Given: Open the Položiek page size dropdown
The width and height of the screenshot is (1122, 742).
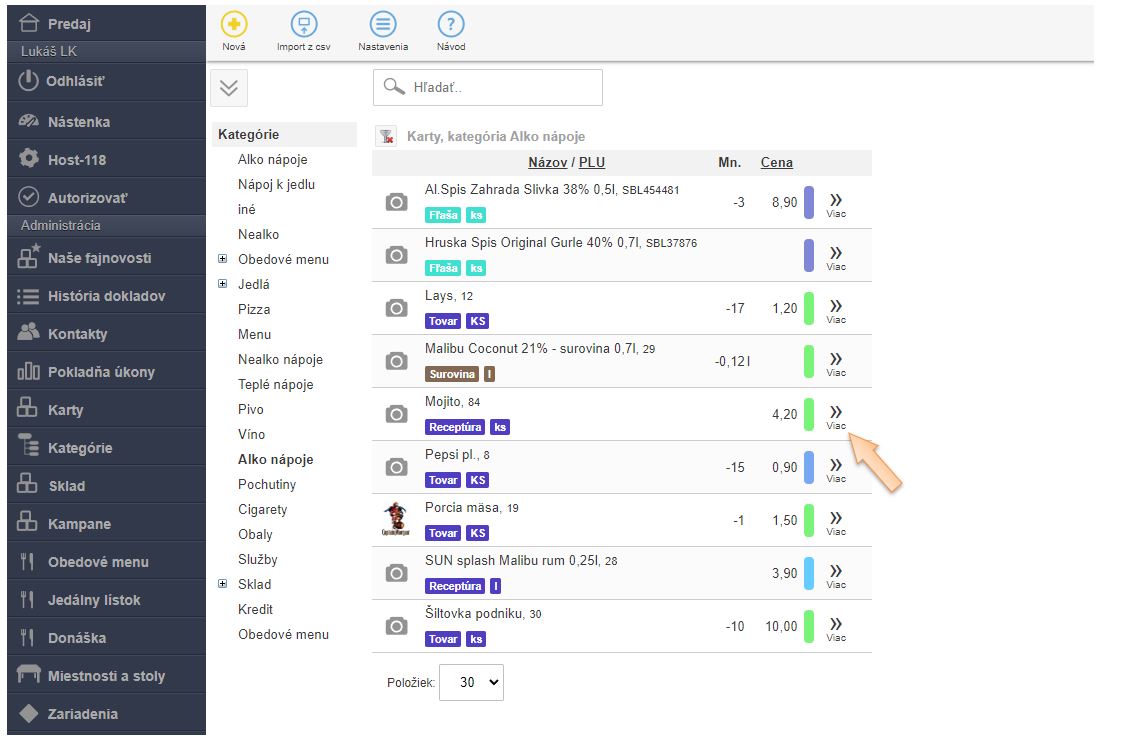Looking at the screenshot, I should (471, 682).
